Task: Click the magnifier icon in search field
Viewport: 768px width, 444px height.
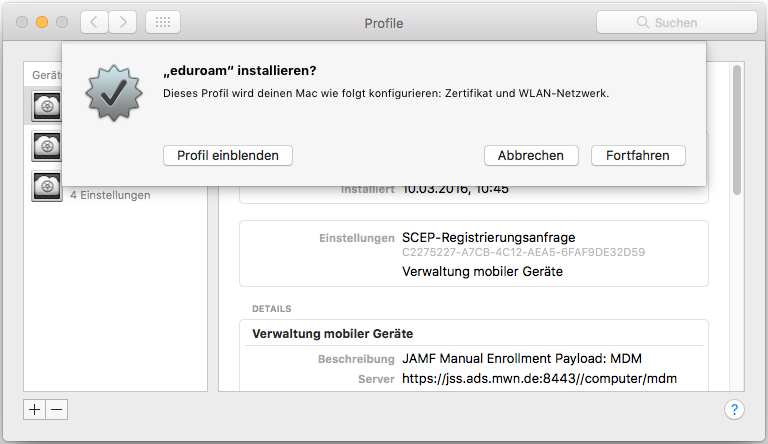Action: (642, 22)
